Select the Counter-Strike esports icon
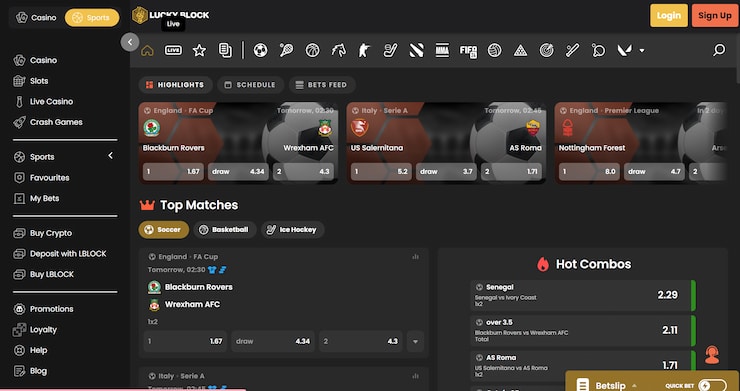This screenshot has height=391, width=740. pyautogui.click(x=364, y=50)
